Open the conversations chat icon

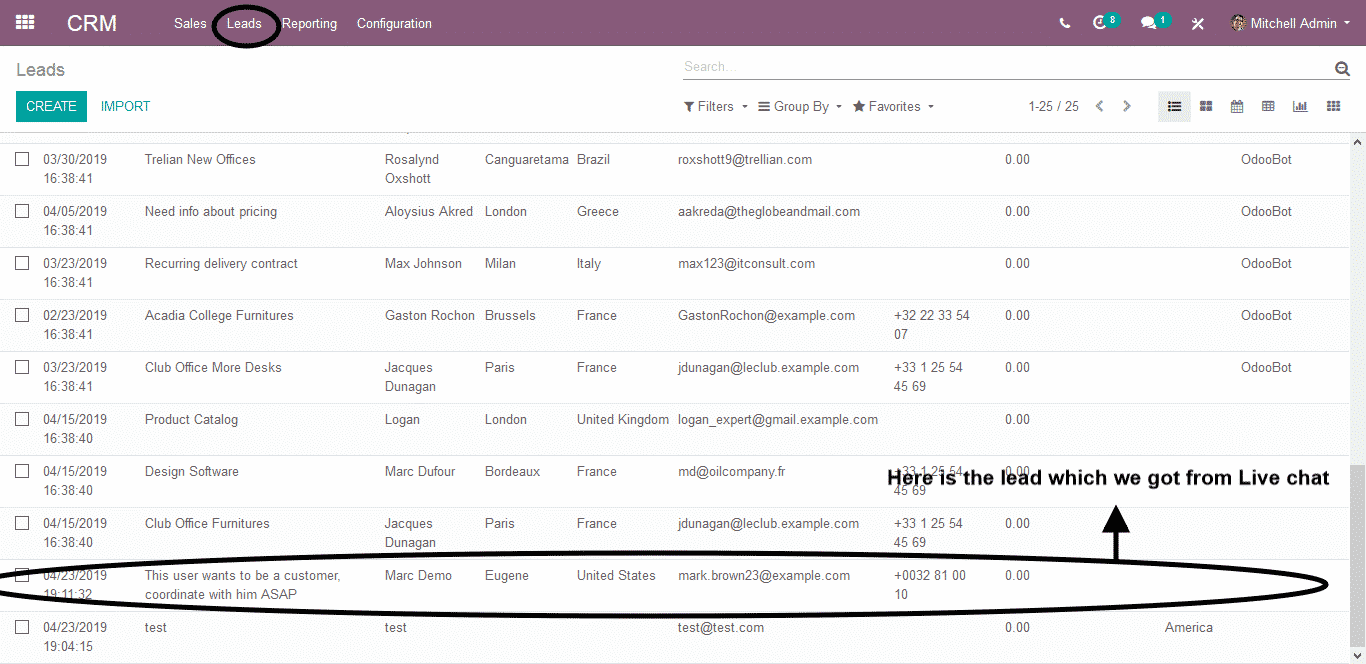(1149, 23)
